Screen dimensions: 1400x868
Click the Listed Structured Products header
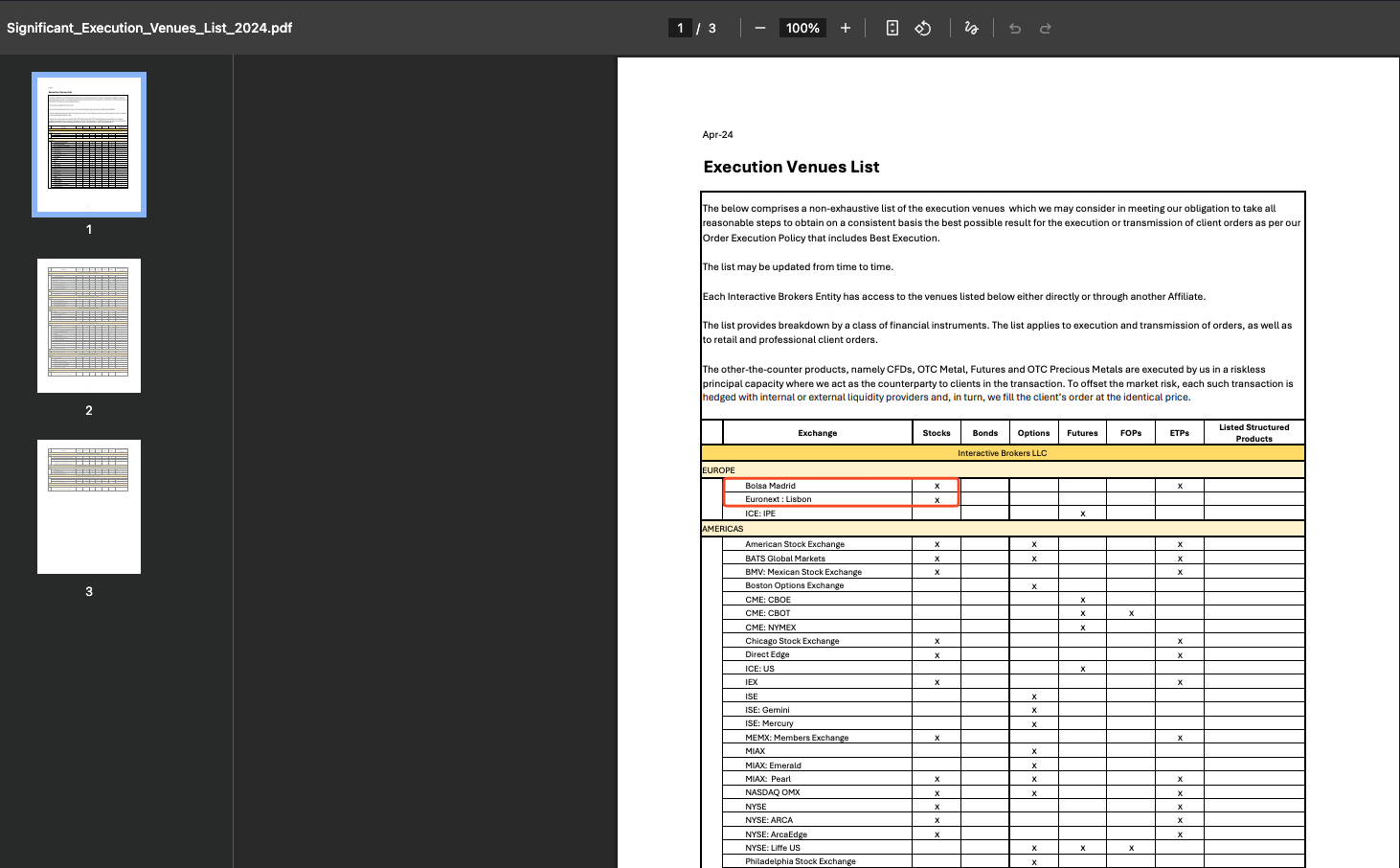[x=1253, y=433]
